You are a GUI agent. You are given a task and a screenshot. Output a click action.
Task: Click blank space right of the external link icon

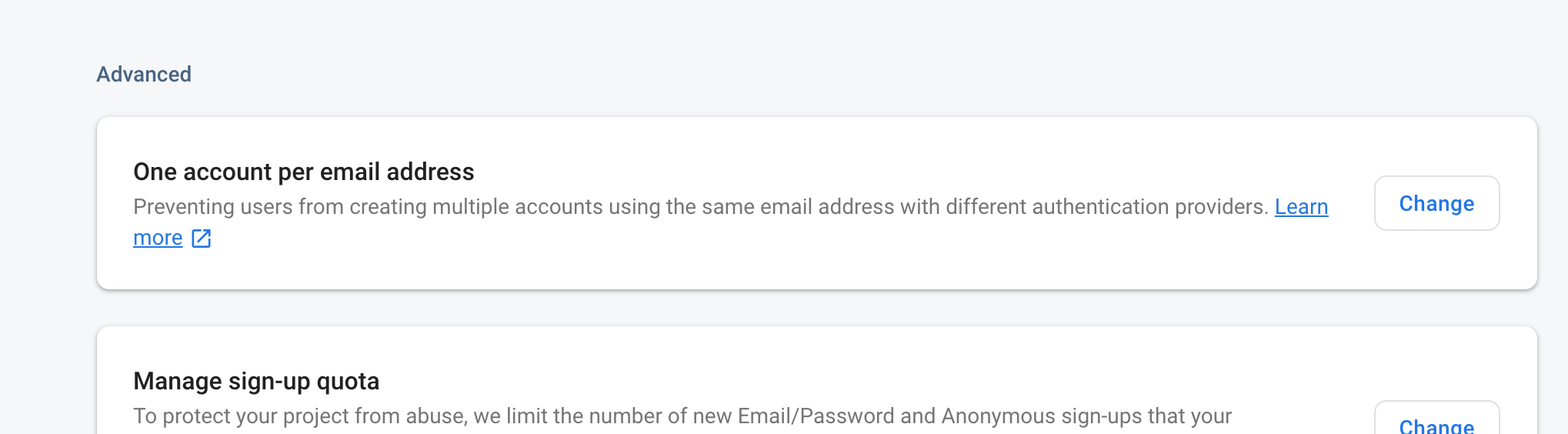692,239
